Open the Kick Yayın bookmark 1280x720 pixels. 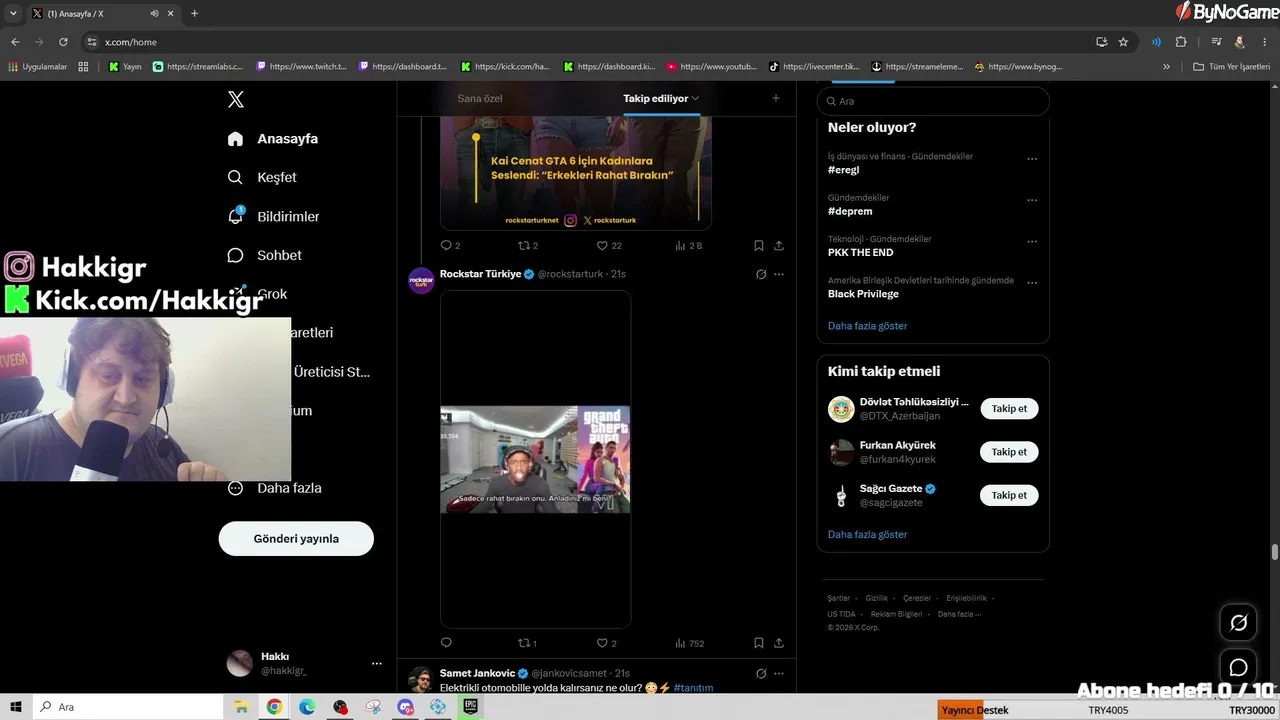(x=125, y=67)
